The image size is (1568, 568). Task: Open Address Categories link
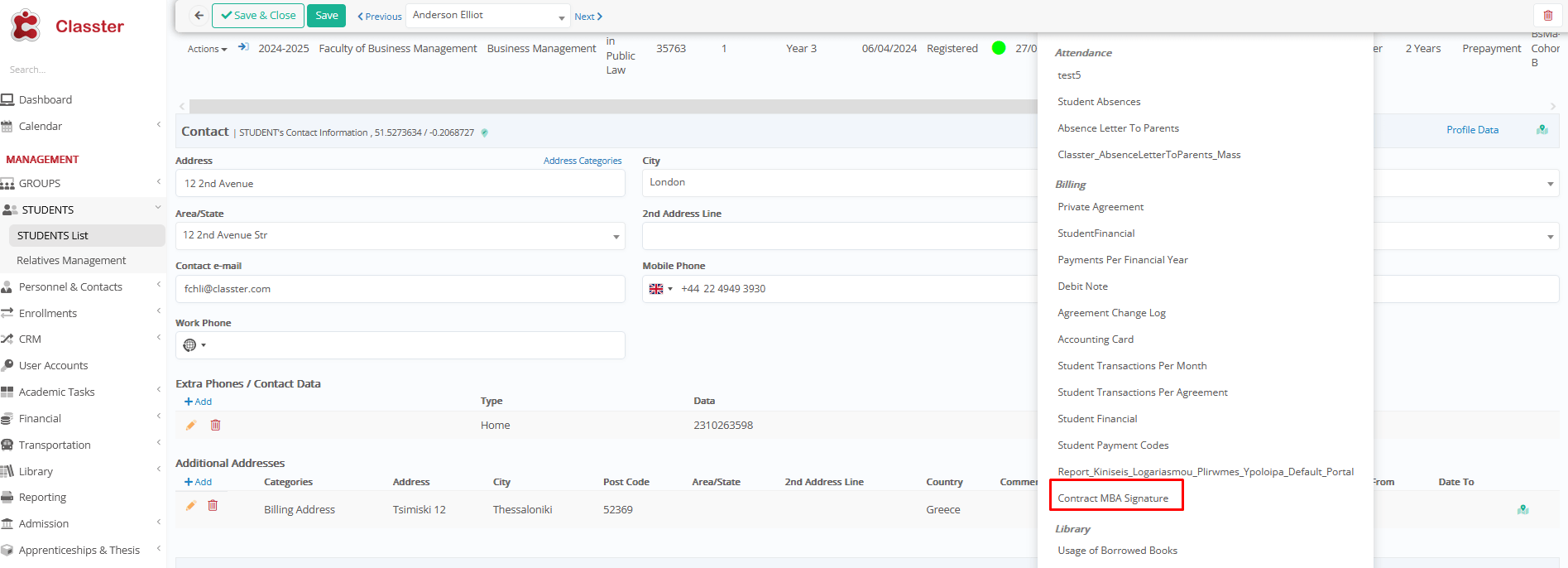(582, 161)
